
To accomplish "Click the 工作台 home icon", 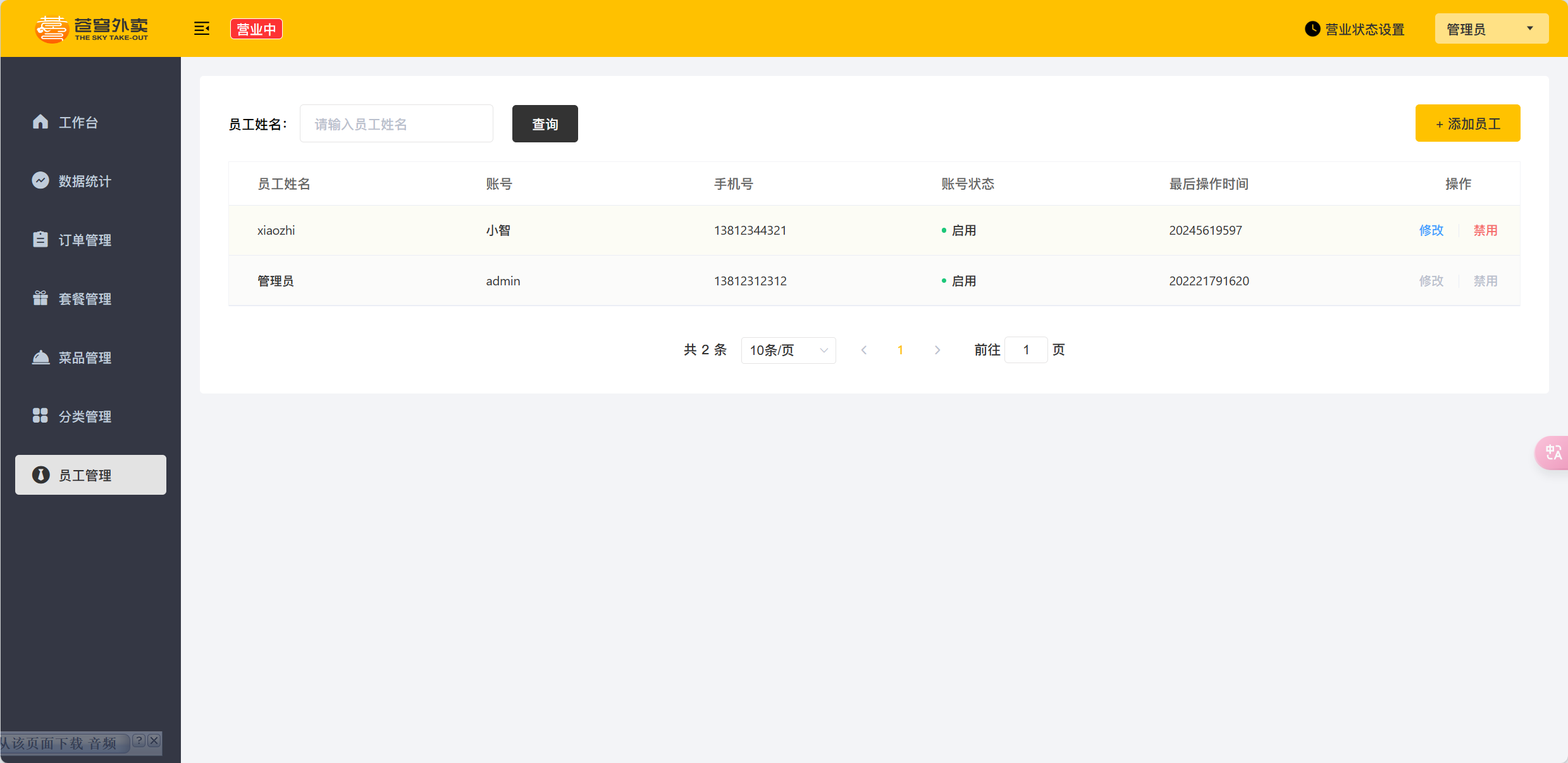I will (x=40, y=121).
